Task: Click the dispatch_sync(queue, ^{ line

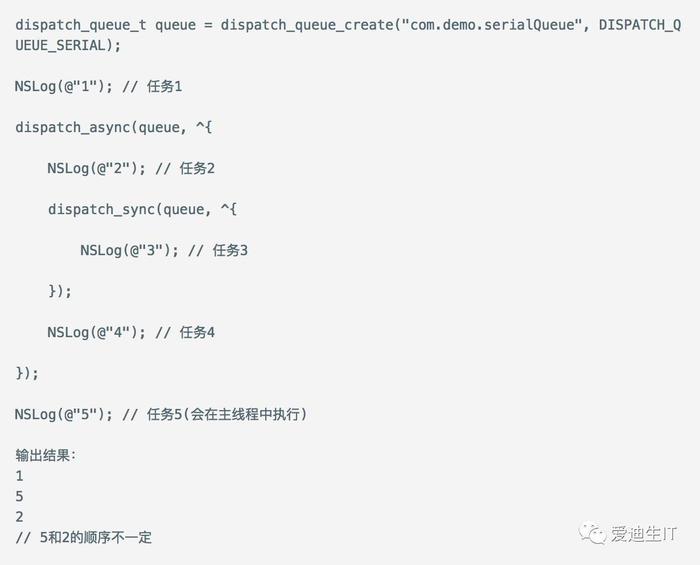Action: pos(142,209)
